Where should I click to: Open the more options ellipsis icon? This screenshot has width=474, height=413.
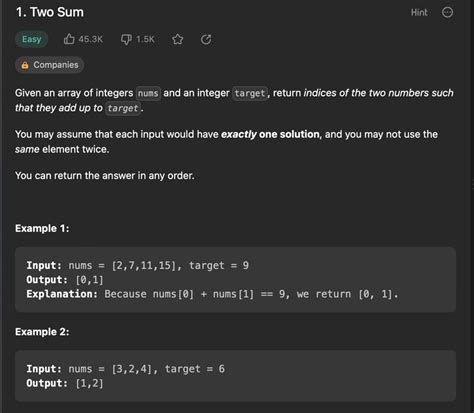pos(447,12)
